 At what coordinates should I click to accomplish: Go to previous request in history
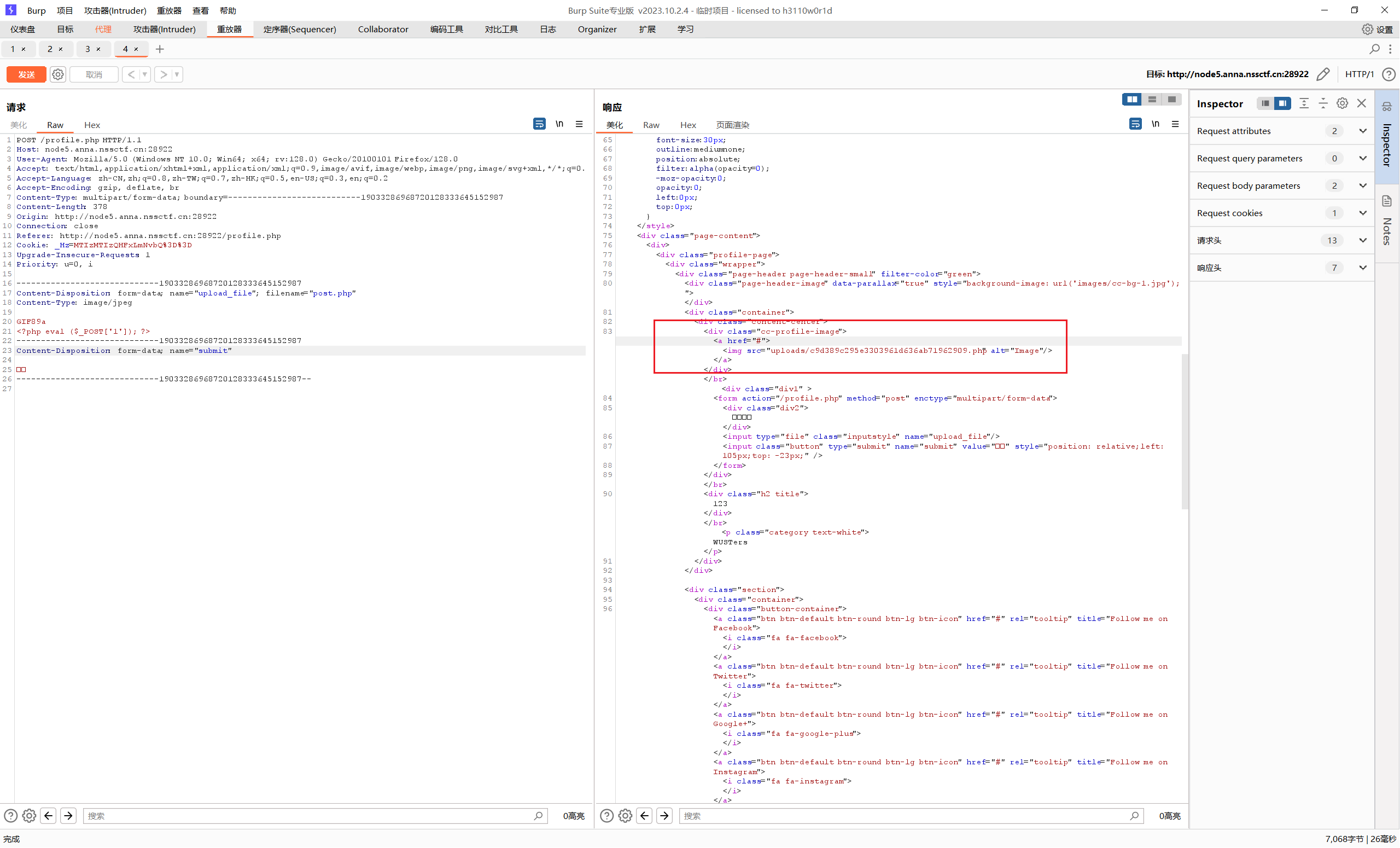tap(131, 74)
